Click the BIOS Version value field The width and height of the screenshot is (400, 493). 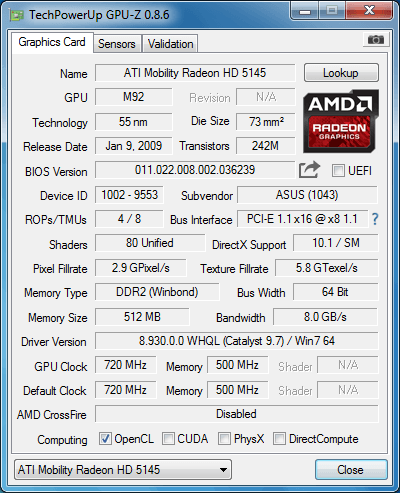[x=195, y=170]
